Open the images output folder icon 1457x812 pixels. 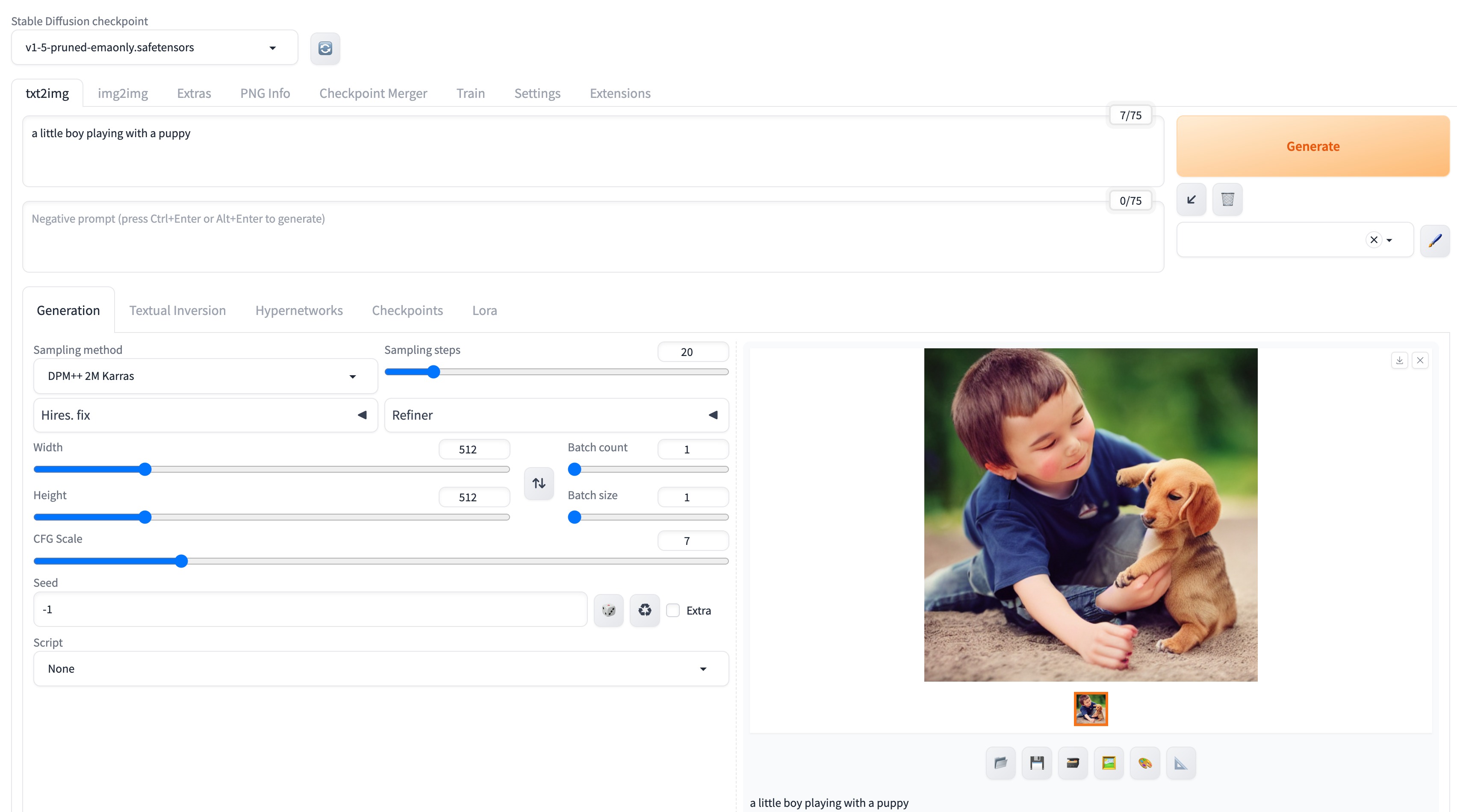(x=1000, y=763)
